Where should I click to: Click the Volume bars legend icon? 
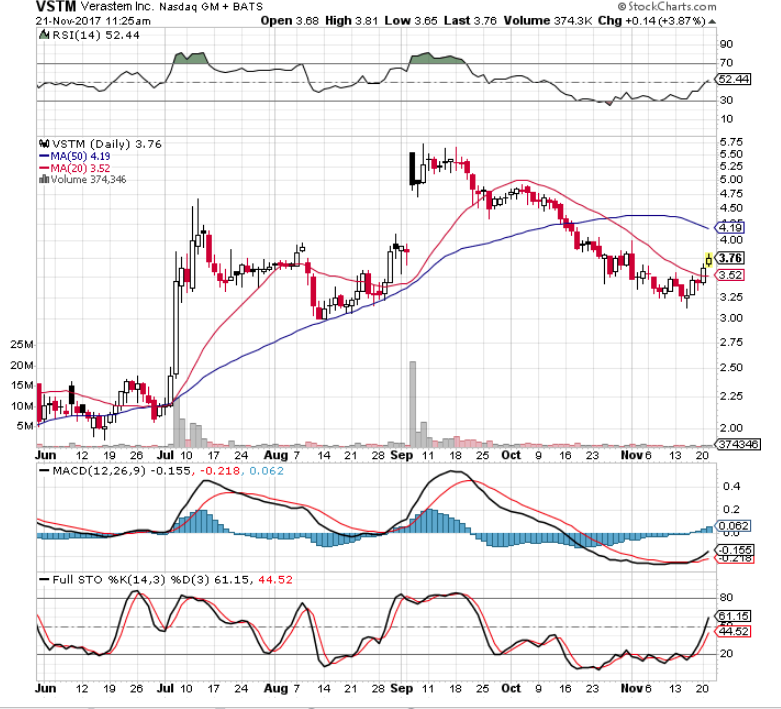point(41,179)
